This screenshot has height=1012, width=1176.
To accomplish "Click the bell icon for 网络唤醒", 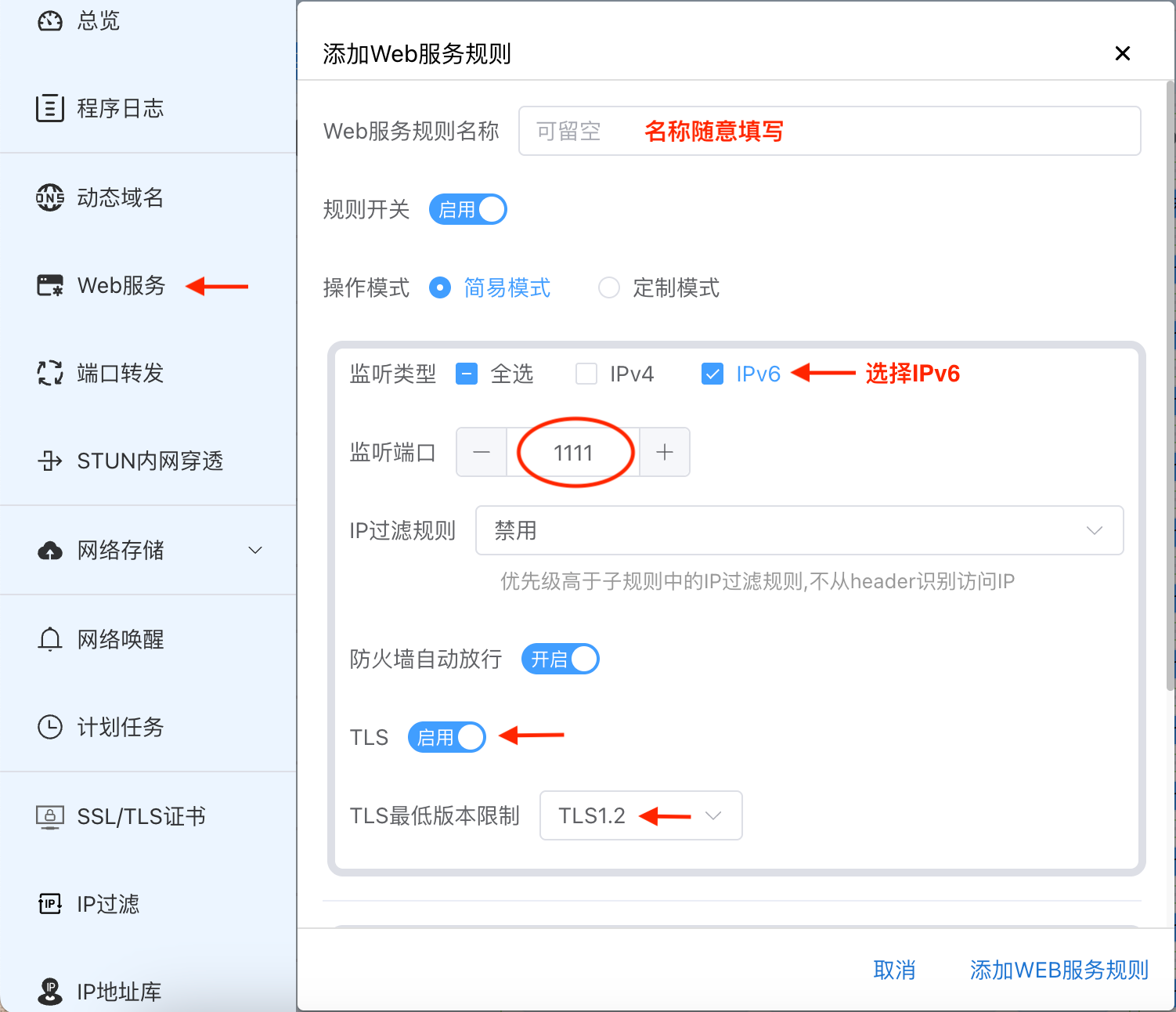I will tap(50, 639).
